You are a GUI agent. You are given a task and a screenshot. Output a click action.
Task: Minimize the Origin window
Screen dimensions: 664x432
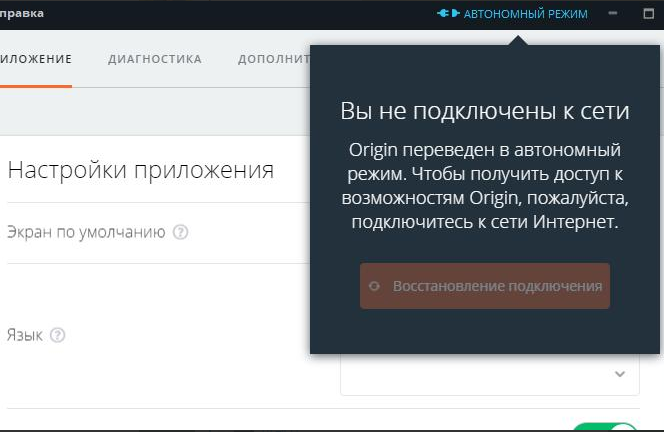click(x=613, y=14)
